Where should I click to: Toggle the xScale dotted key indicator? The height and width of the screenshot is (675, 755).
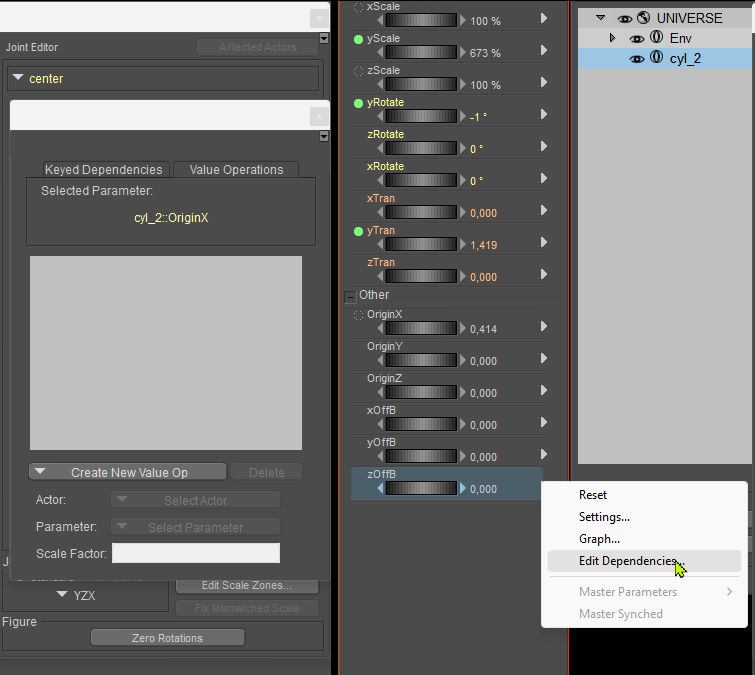(x=358, y=8)
